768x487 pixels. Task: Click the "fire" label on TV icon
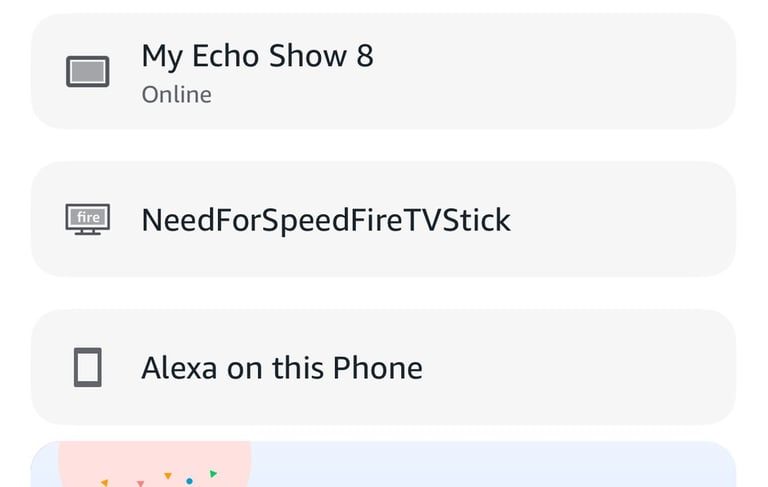tap(88, 216)
